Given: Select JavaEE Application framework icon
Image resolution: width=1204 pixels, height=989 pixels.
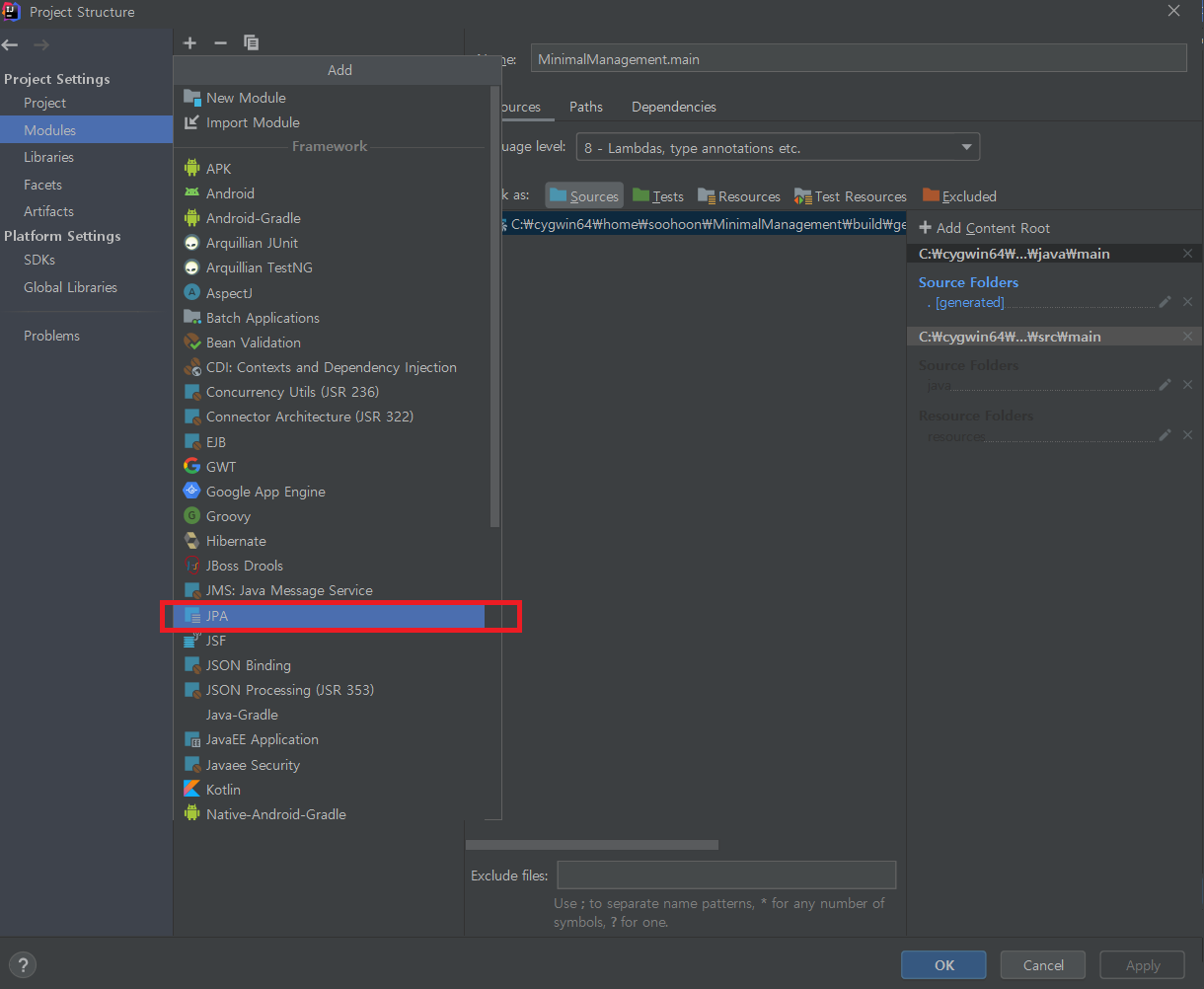Looking at the screenshot, I should (x=191, y=739).
